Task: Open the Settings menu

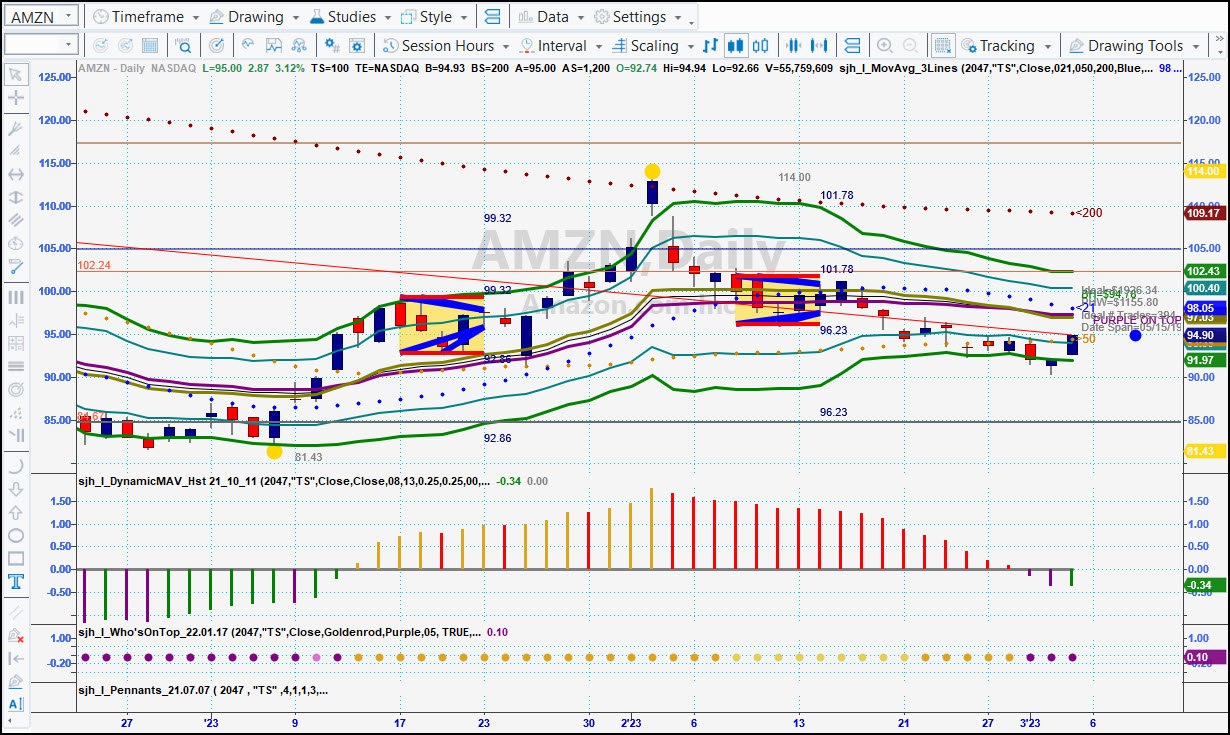Action: click(x=638, y=17)
